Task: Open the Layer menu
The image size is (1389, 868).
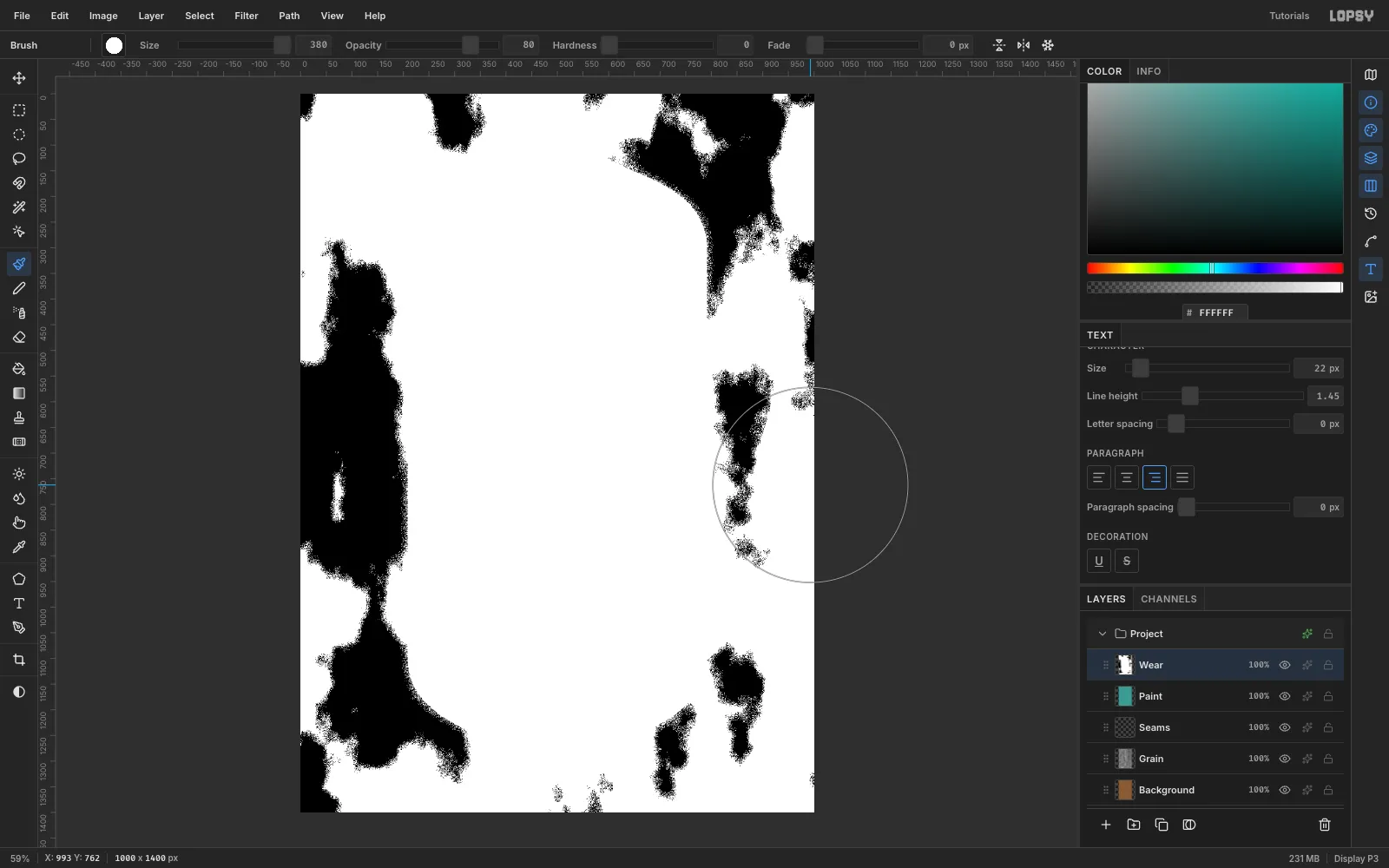Action: pyautogui.click(x=151, y=16)
